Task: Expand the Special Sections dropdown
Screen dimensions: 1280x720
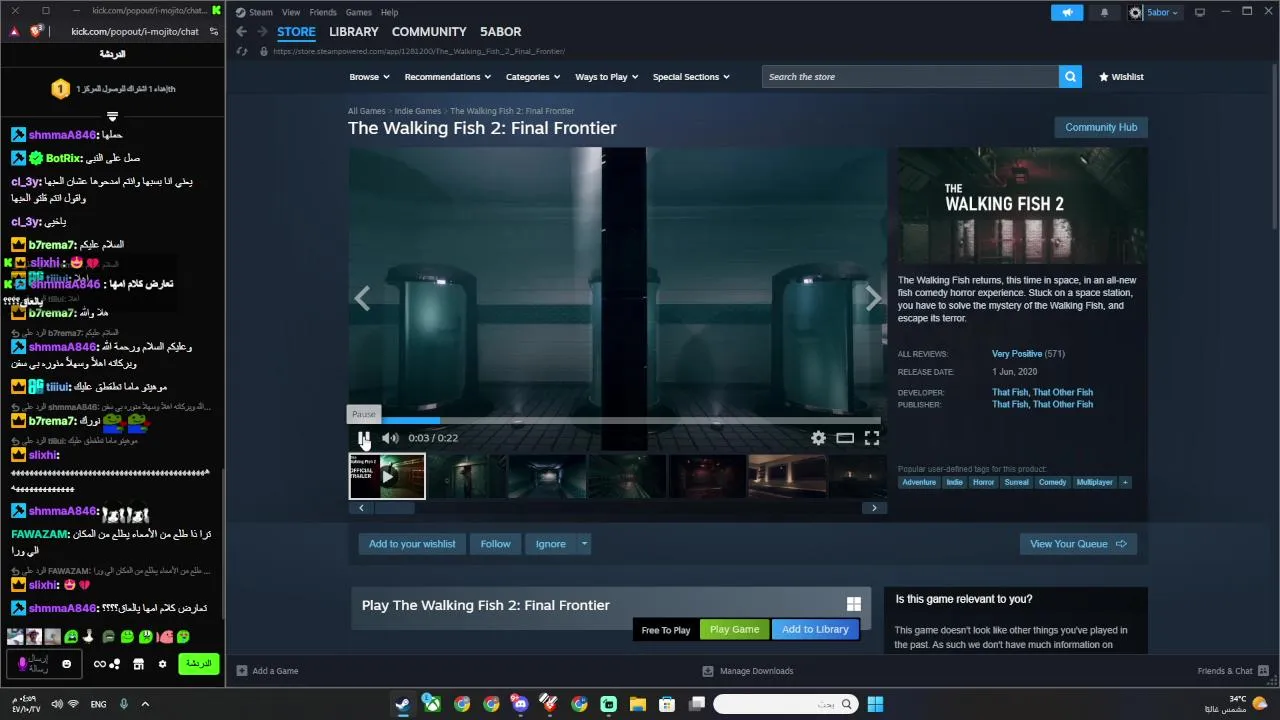Action: 691,77
